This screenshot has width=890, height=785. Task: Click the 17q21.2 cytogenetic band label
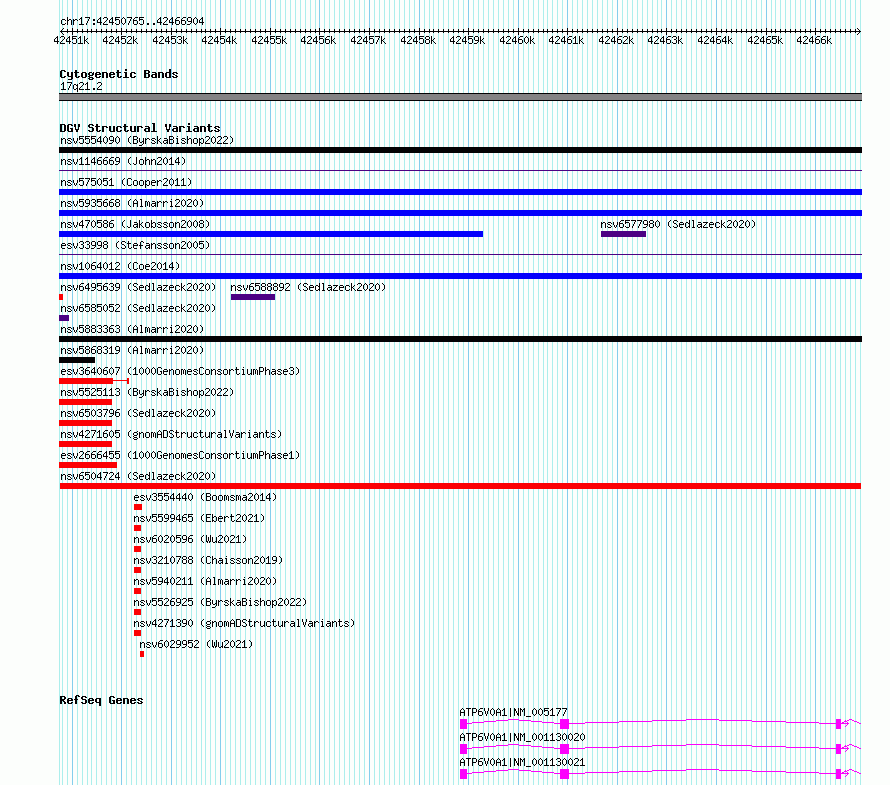point(81,86)
